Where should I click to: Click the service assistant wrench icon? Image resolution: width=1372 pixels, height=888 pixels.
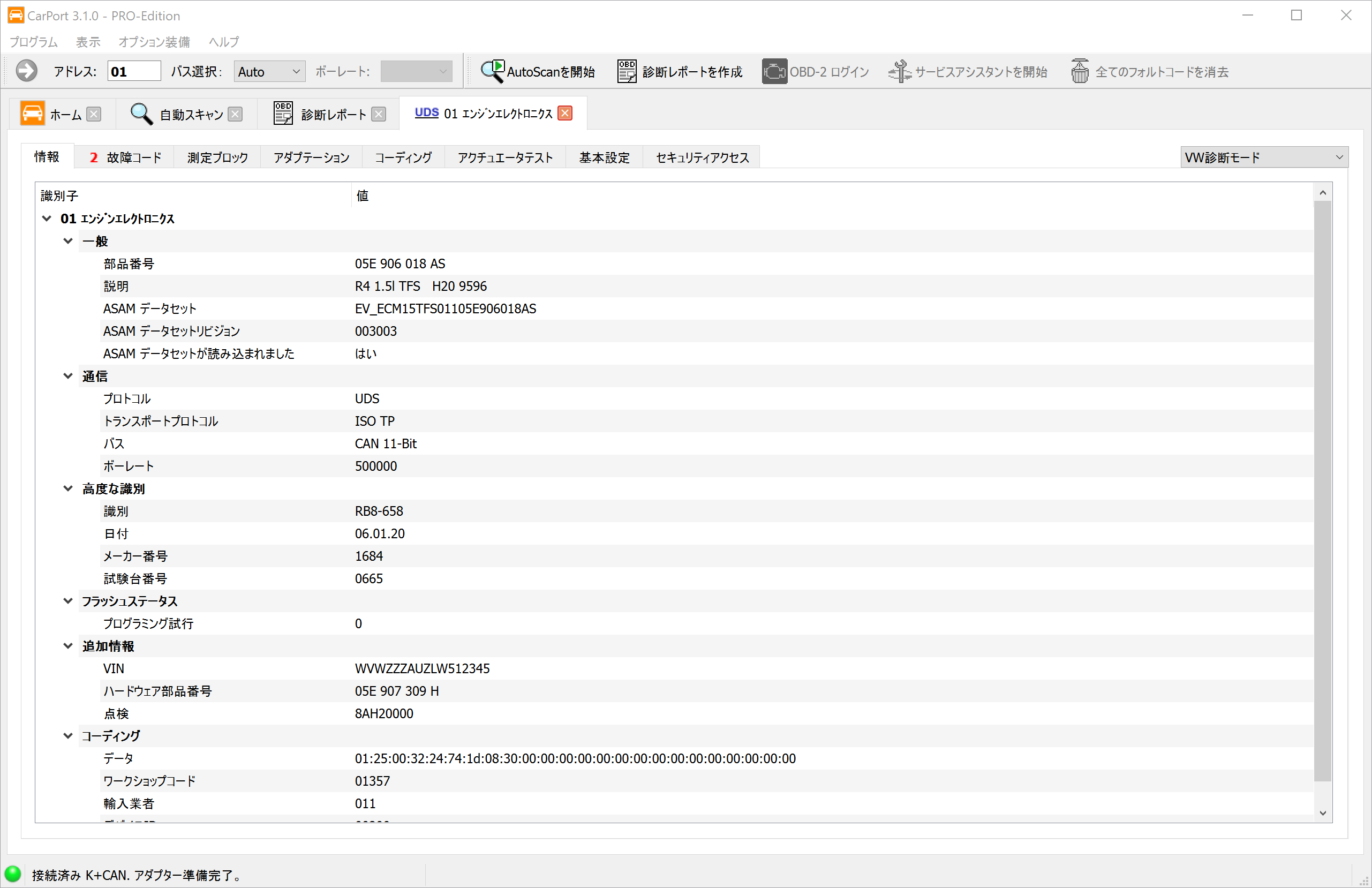click(899, 71)
